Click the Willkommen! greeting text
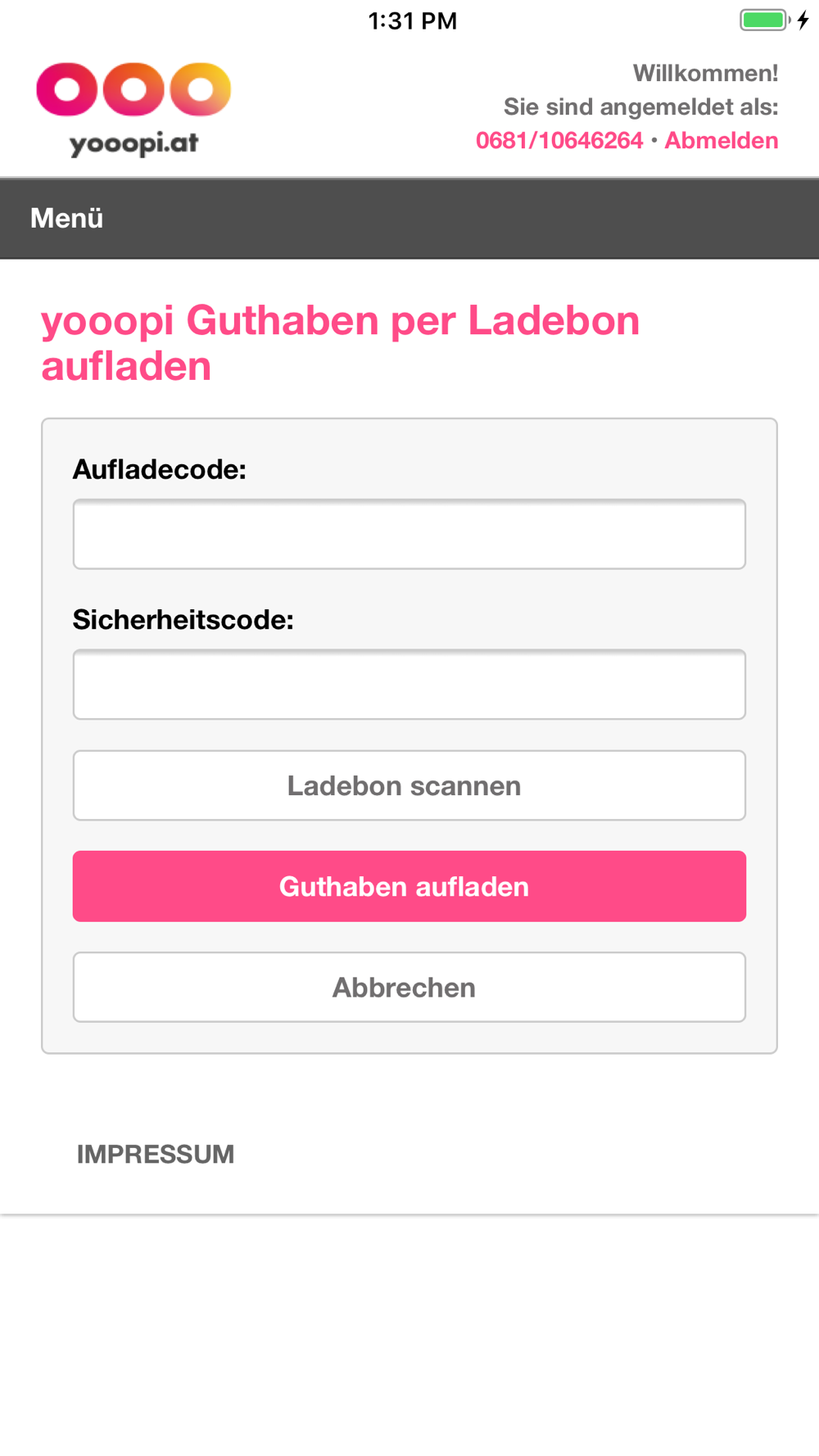The height and width of the screenshot is (1456, 819). pos(705,73)
